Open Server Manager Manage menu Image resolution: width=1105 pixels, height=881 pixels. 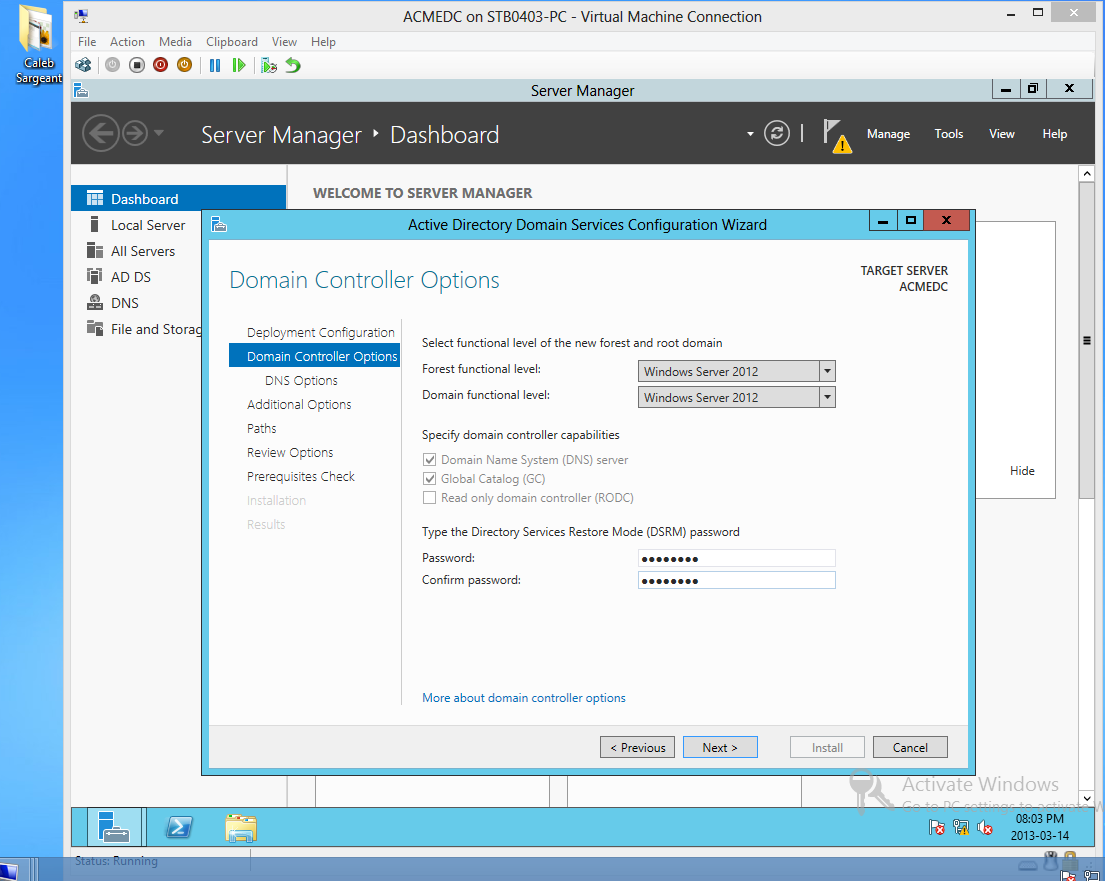tap(888, 134)
